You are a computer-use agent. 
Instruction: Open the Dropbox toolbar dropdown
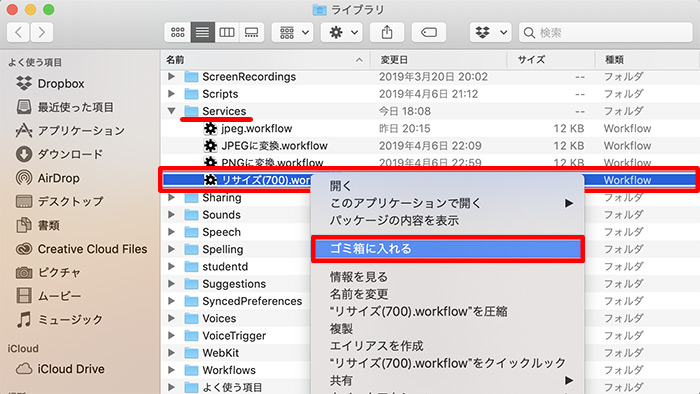(x=491, y=32)
